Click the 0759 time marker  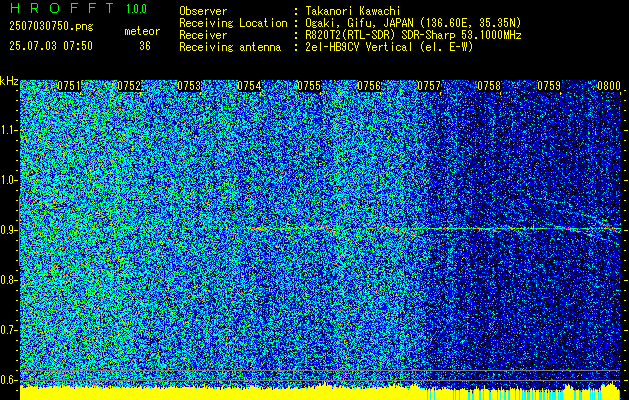pos(549,86)
